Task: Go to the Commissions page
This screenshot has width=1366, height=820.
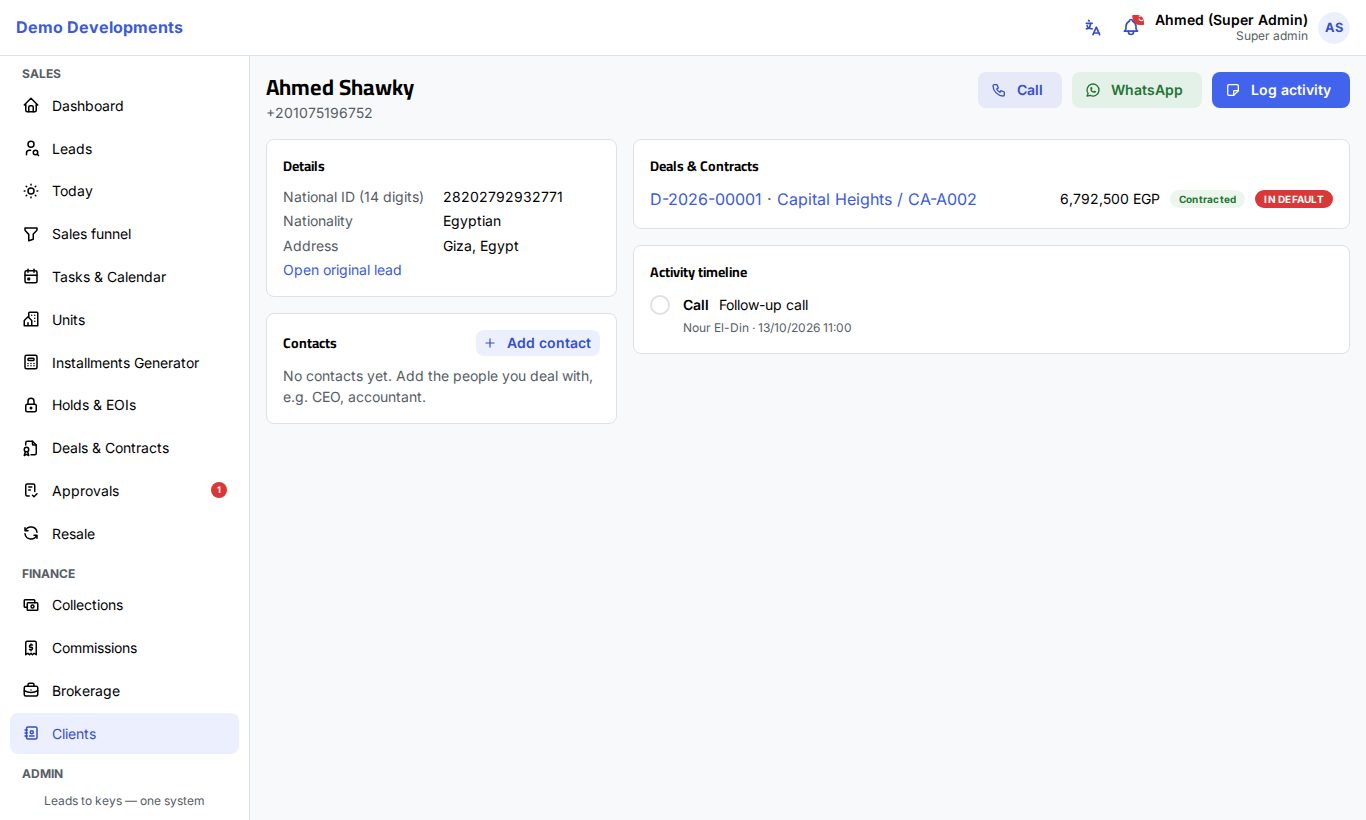Action: coord(124,648)
